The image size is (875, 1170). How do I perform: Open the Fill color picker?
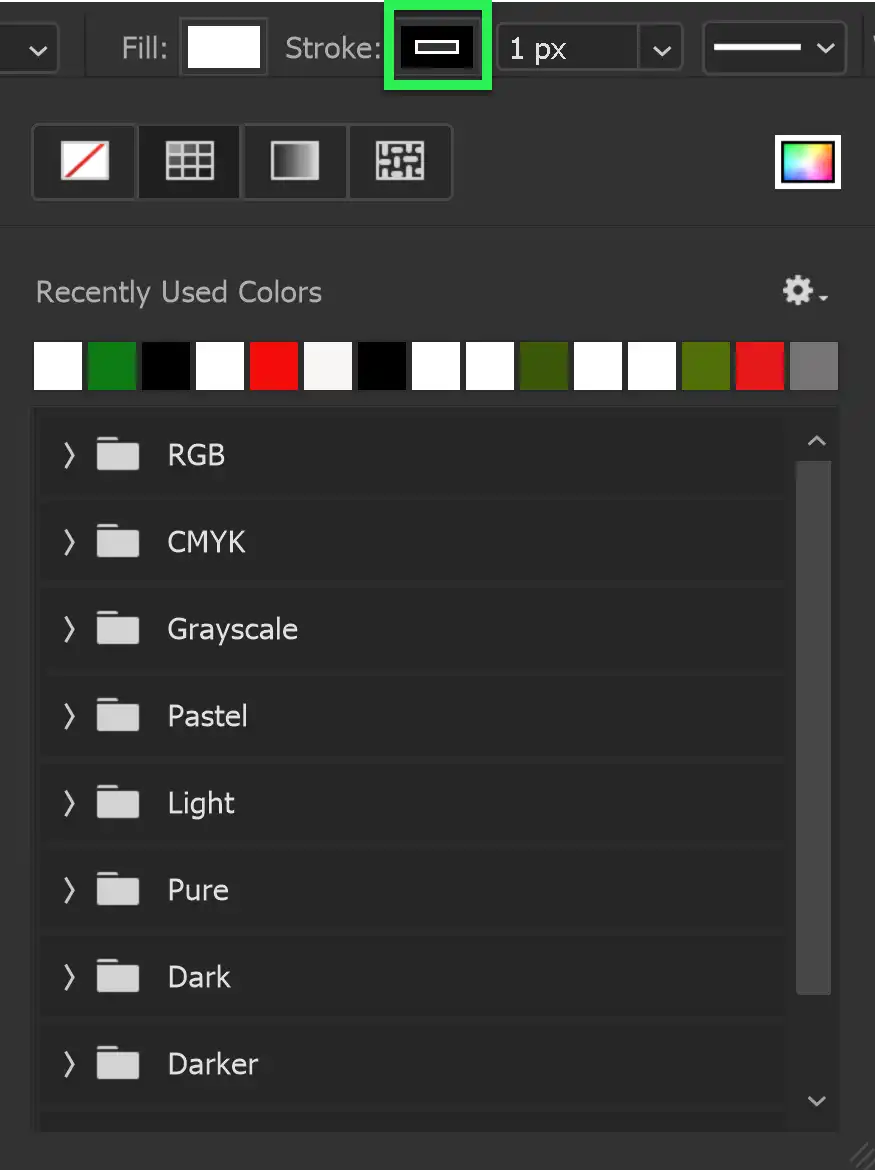(224, 46)
